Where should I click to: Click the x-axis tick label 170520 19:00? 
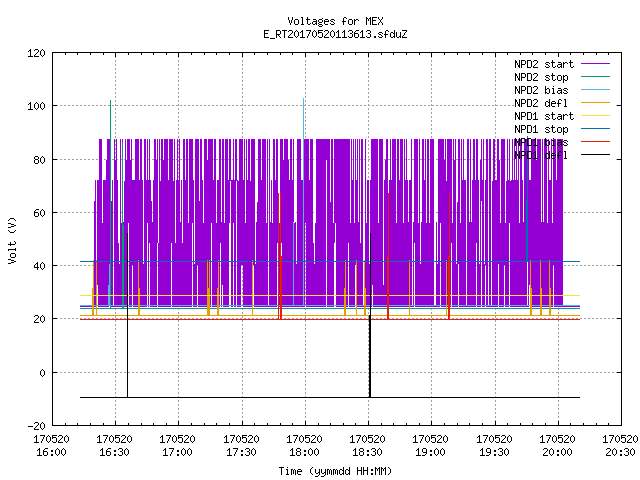tap(431, 446)
